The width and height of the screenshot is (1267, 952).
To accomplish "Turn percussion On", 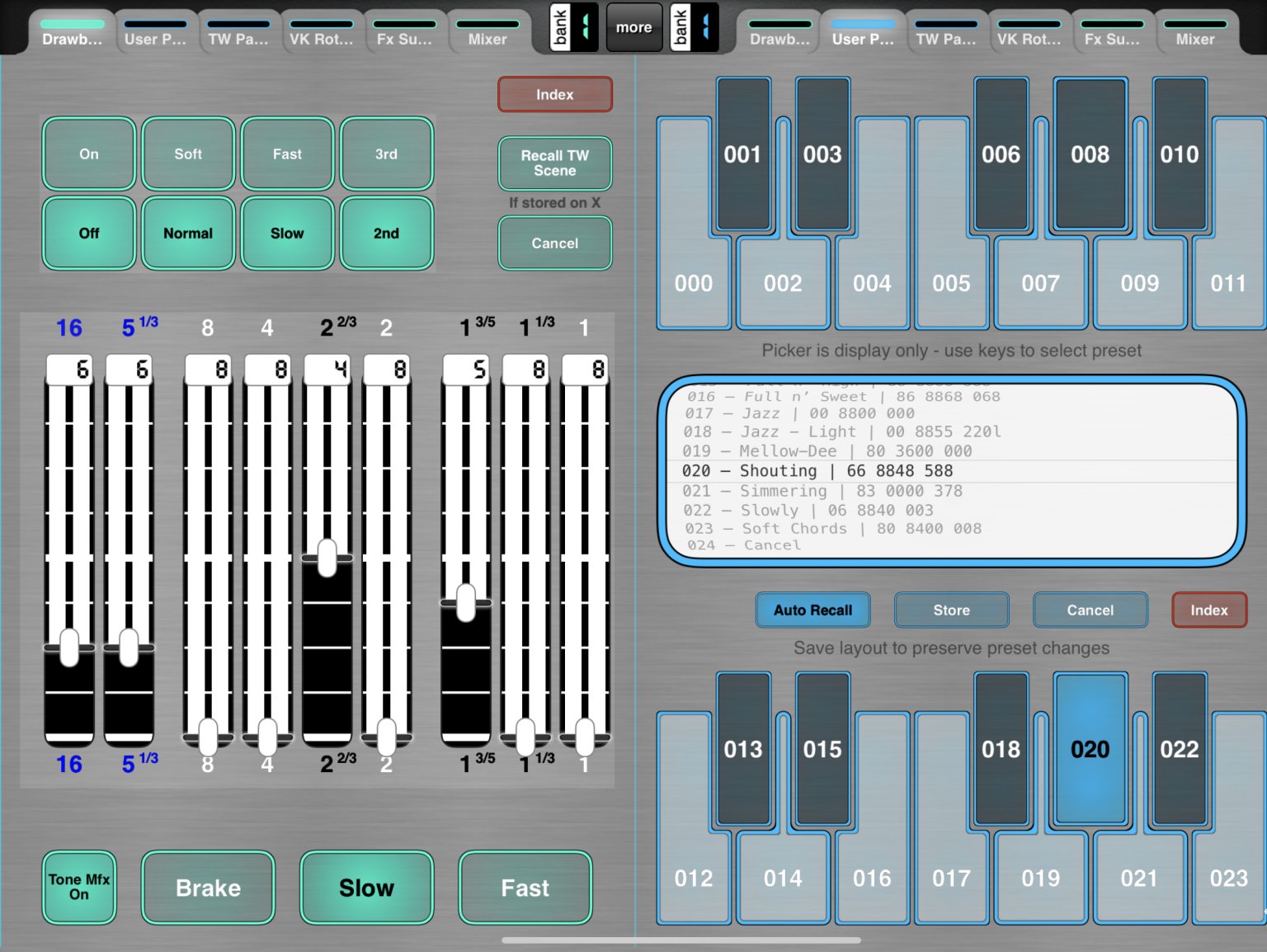I will (x=89, y=154).
